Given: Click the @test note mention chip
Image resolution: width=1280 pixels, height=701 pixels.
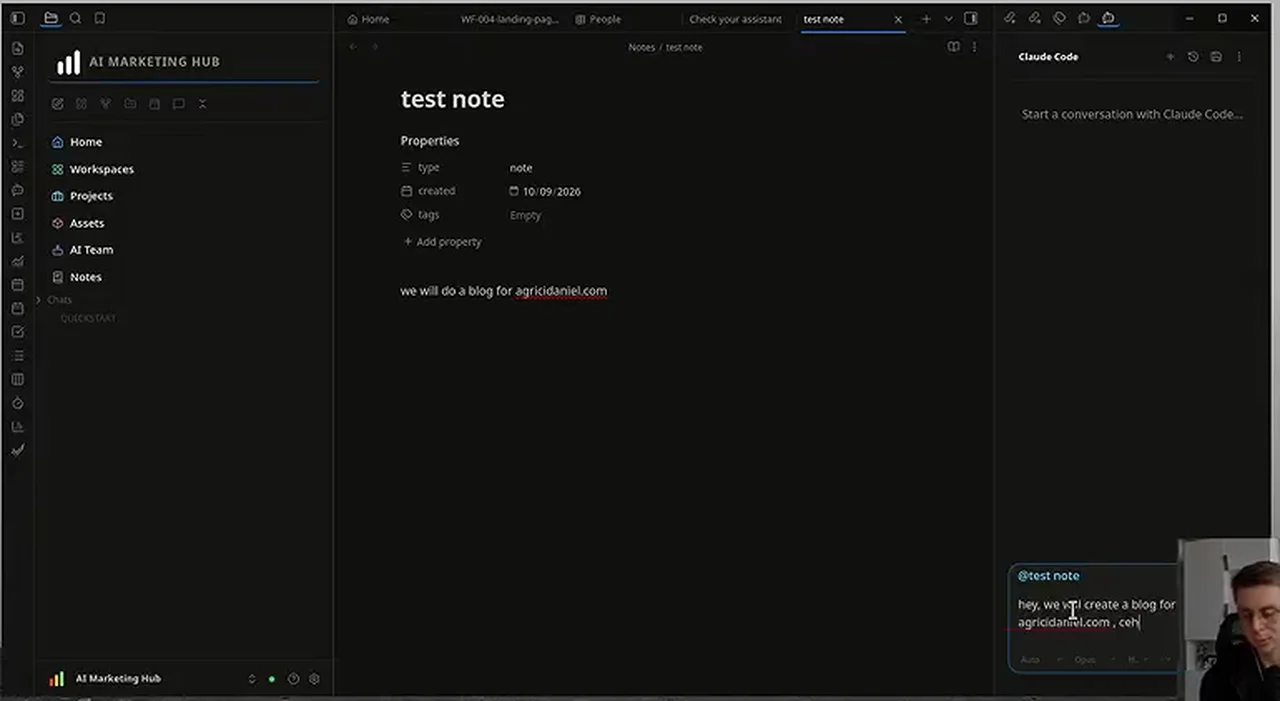Looking at the screenshot, I should pyautogui.click(x=1048, y=576).
